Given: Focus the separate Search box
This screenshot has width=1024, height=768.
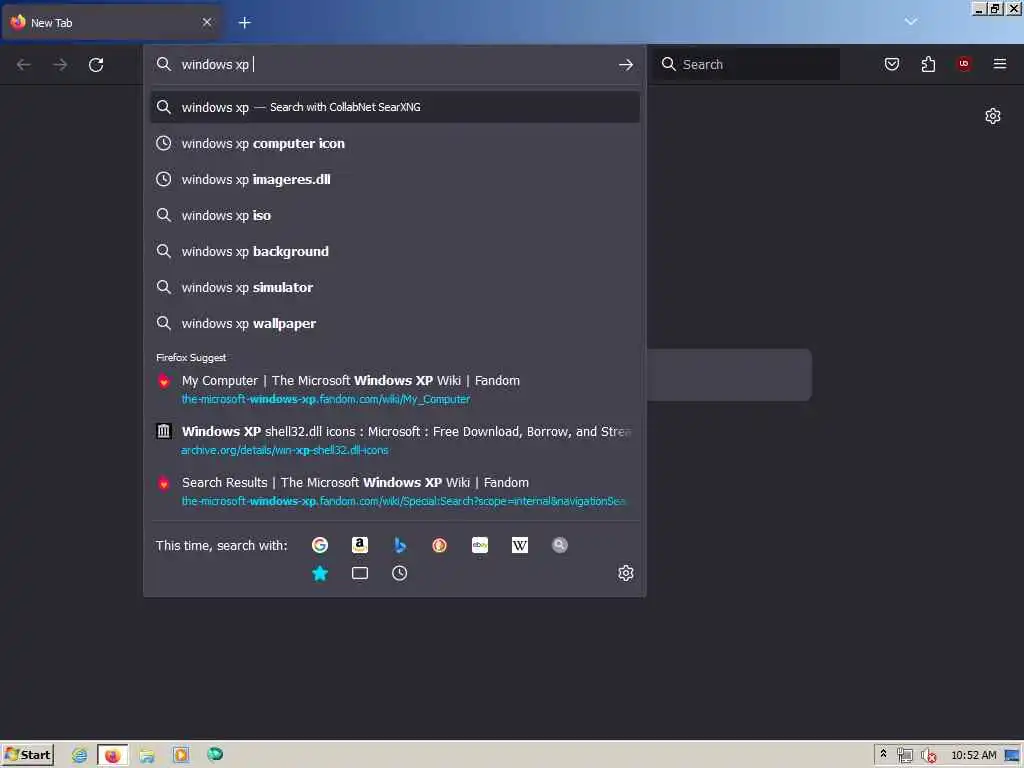Looking at the screenshot, I should [x=746, y=65].
